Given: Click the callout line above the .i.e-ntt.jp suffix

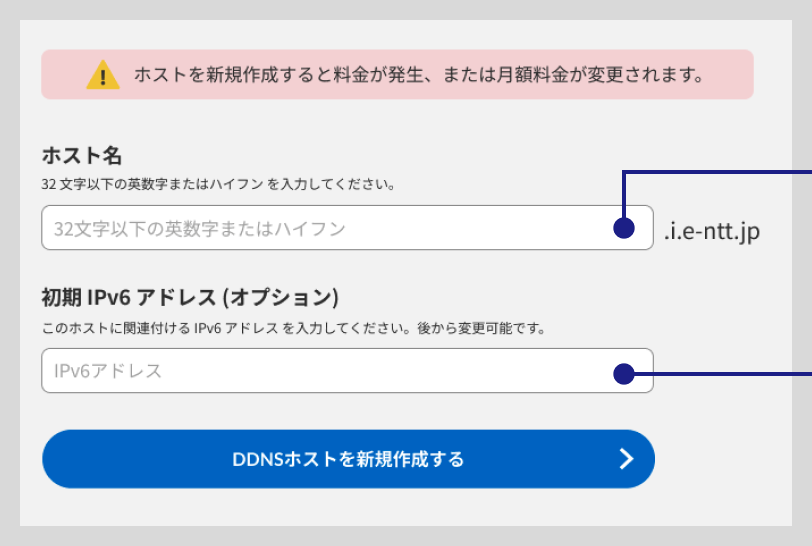Looking at the screenshot, I should point(720,172).
